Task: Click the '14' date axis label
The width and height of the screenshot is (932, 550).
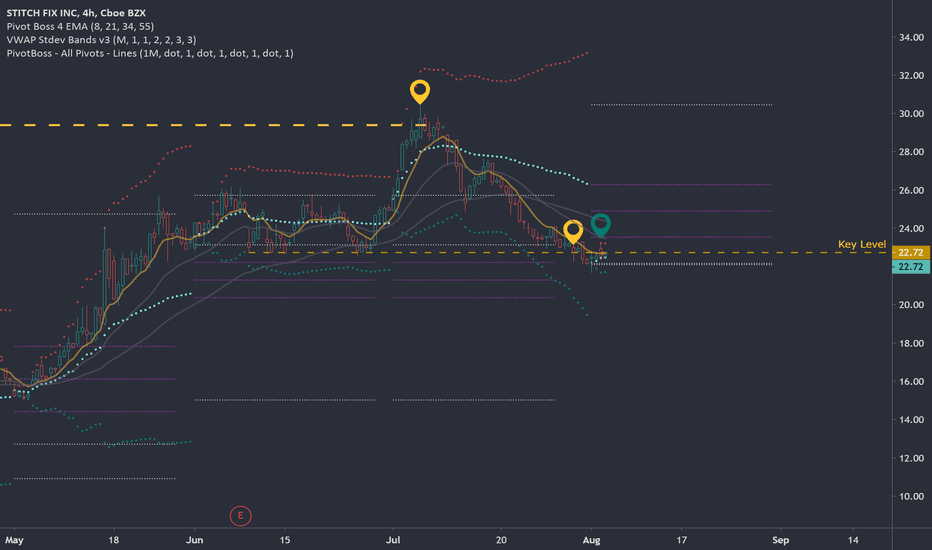Action: pos(853,540)
